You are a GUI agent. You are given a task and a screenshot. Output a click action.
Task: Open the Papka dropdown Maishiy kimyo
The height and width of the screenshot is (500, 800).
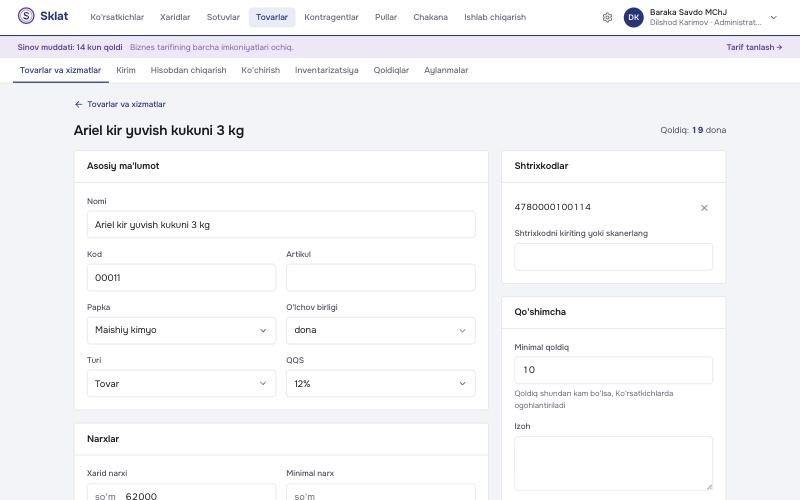point(181,330)
